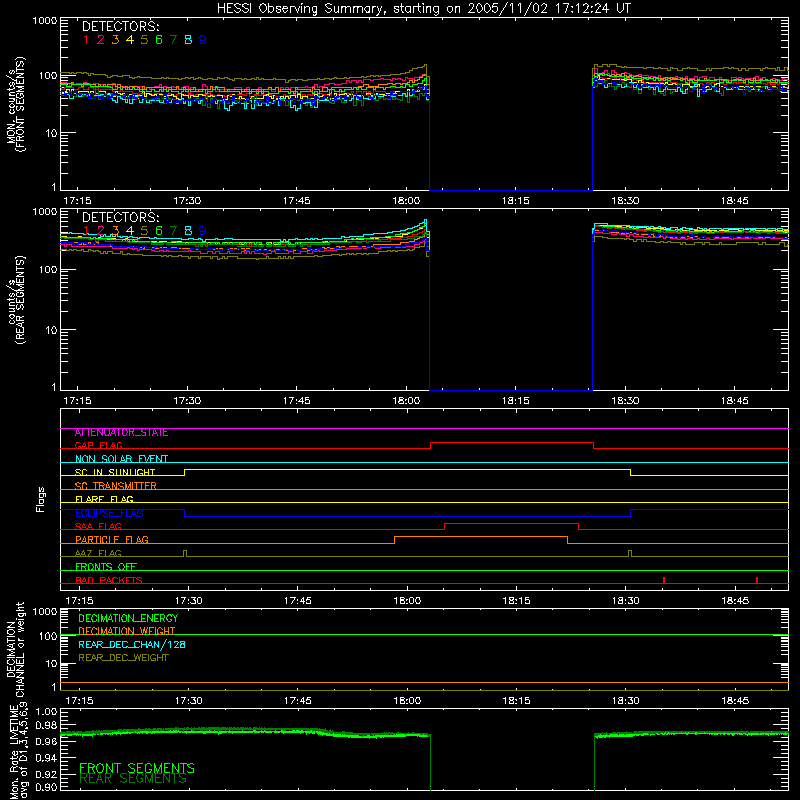The width and height of the screenshot is (800, 800).
Task: Click the FRONTS_OFF flag label
Action: 106,567
